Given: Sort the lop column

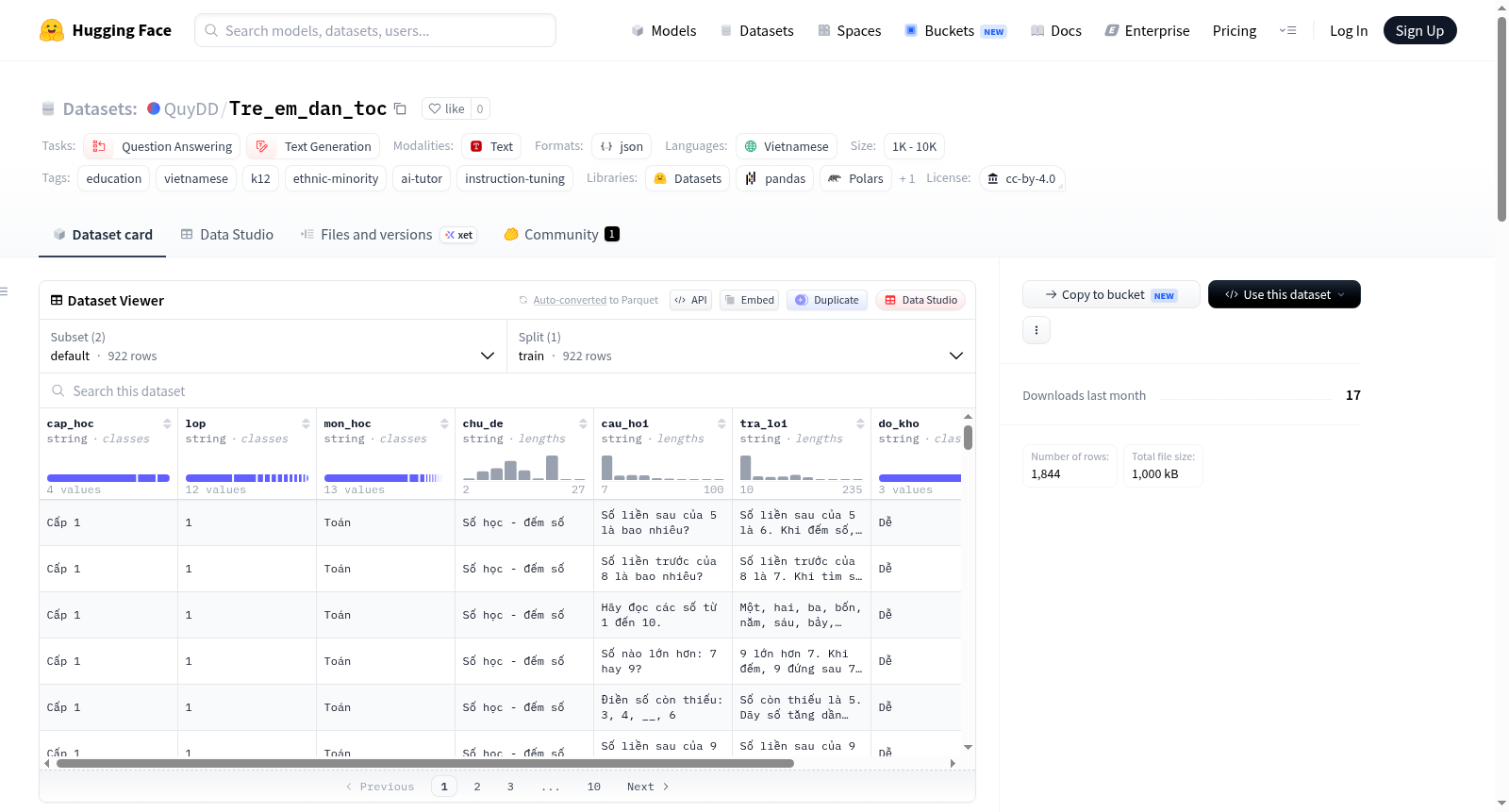Looking at the screenshot, I should 306,423.
